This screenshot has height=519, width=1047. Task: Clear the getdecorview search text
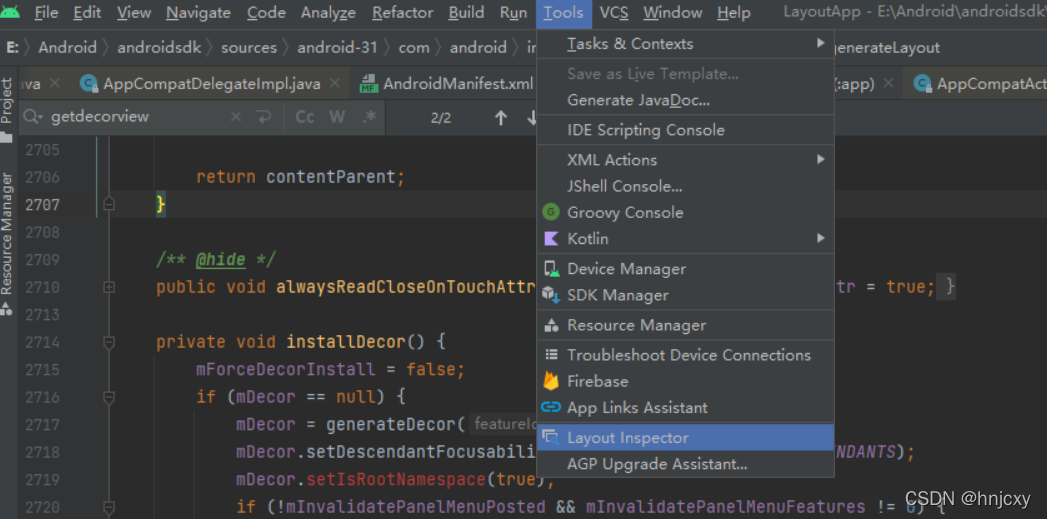pyautogui.click(x=236, y=118)
